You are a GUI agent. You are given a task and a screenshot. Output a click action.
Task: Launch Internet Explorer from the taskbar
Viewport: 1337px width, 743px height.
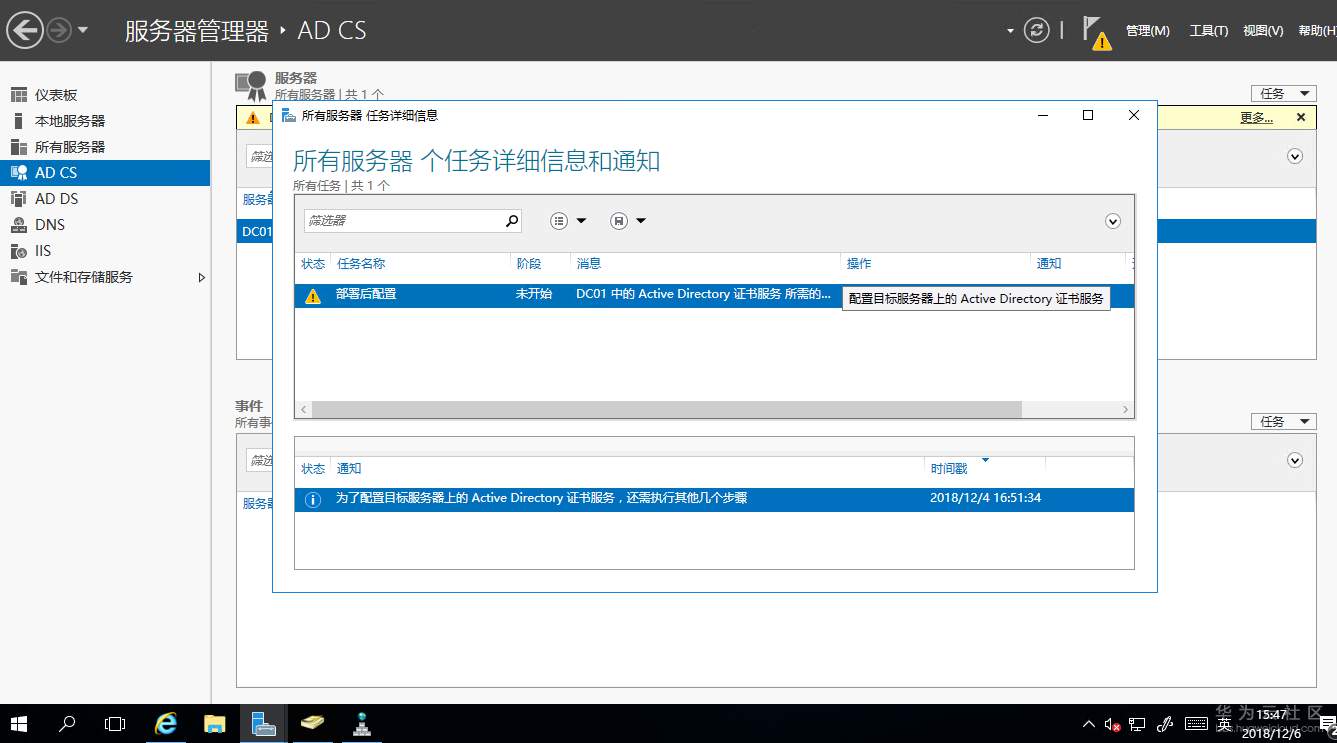point(165,724)
